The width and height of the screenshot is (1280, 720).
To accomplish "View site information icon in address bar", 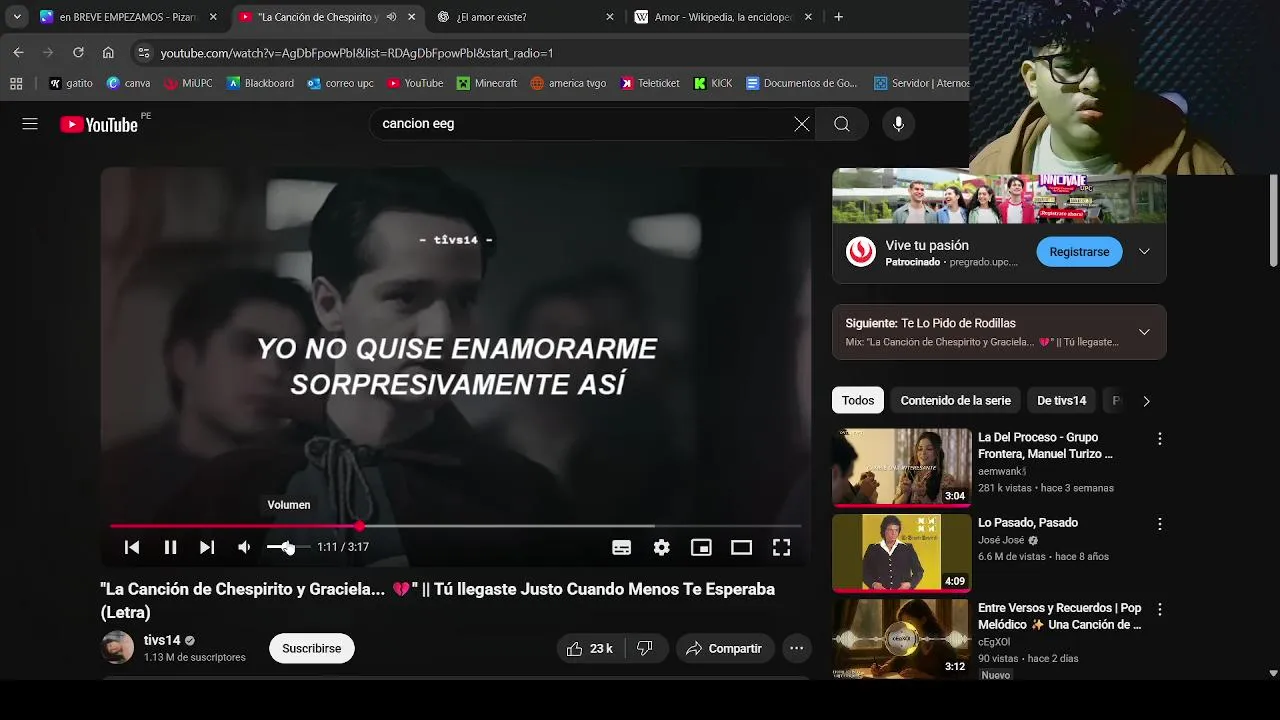I will (x=144, y=53).
